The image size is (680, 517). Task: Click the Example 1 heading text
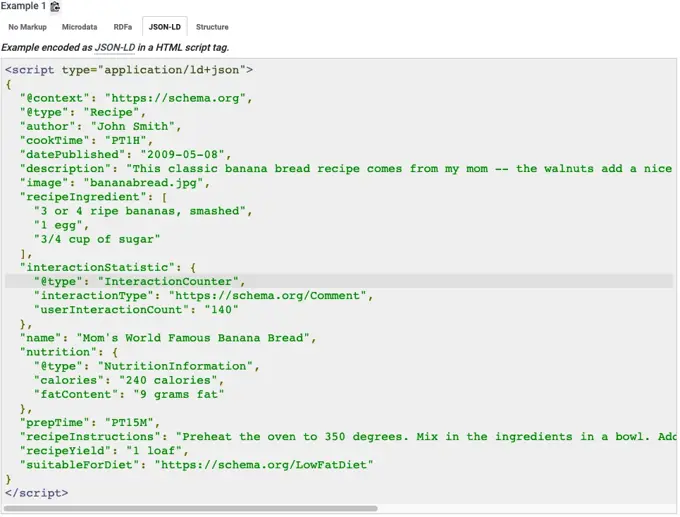pyautogui.click(x=23, y=6)
